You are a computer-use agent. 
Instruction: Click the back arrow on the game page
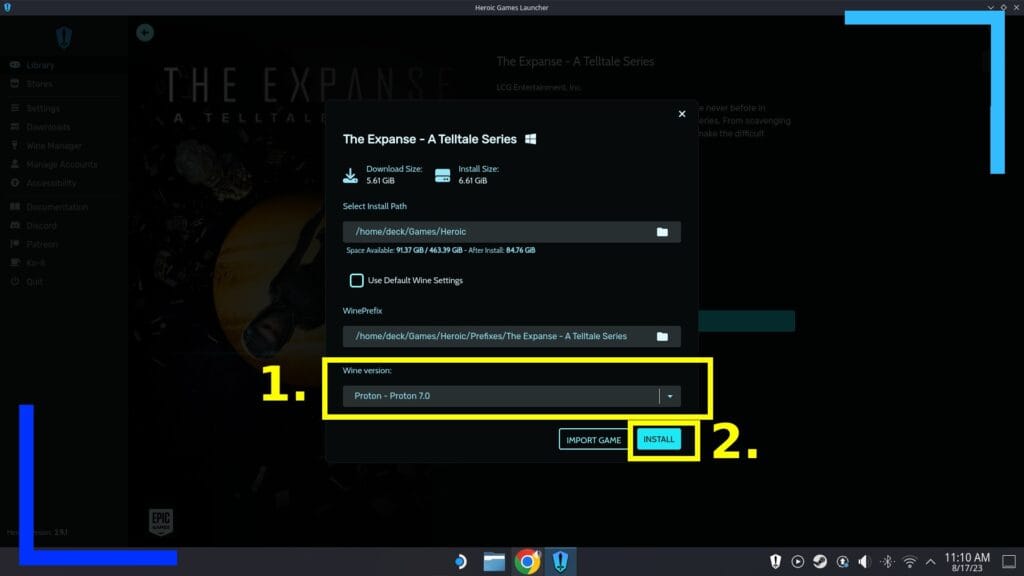145,33
